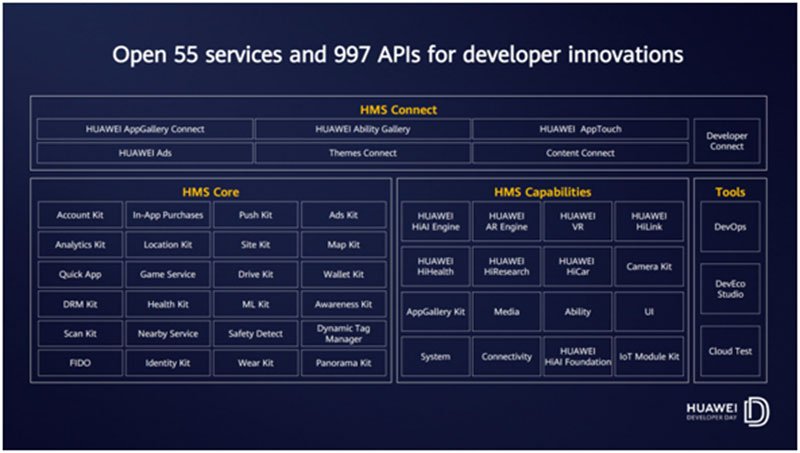This screenshot has height=453, width=800.
Task: Select Dynamic Tag Manager tile
Action: tap(343, 333)
